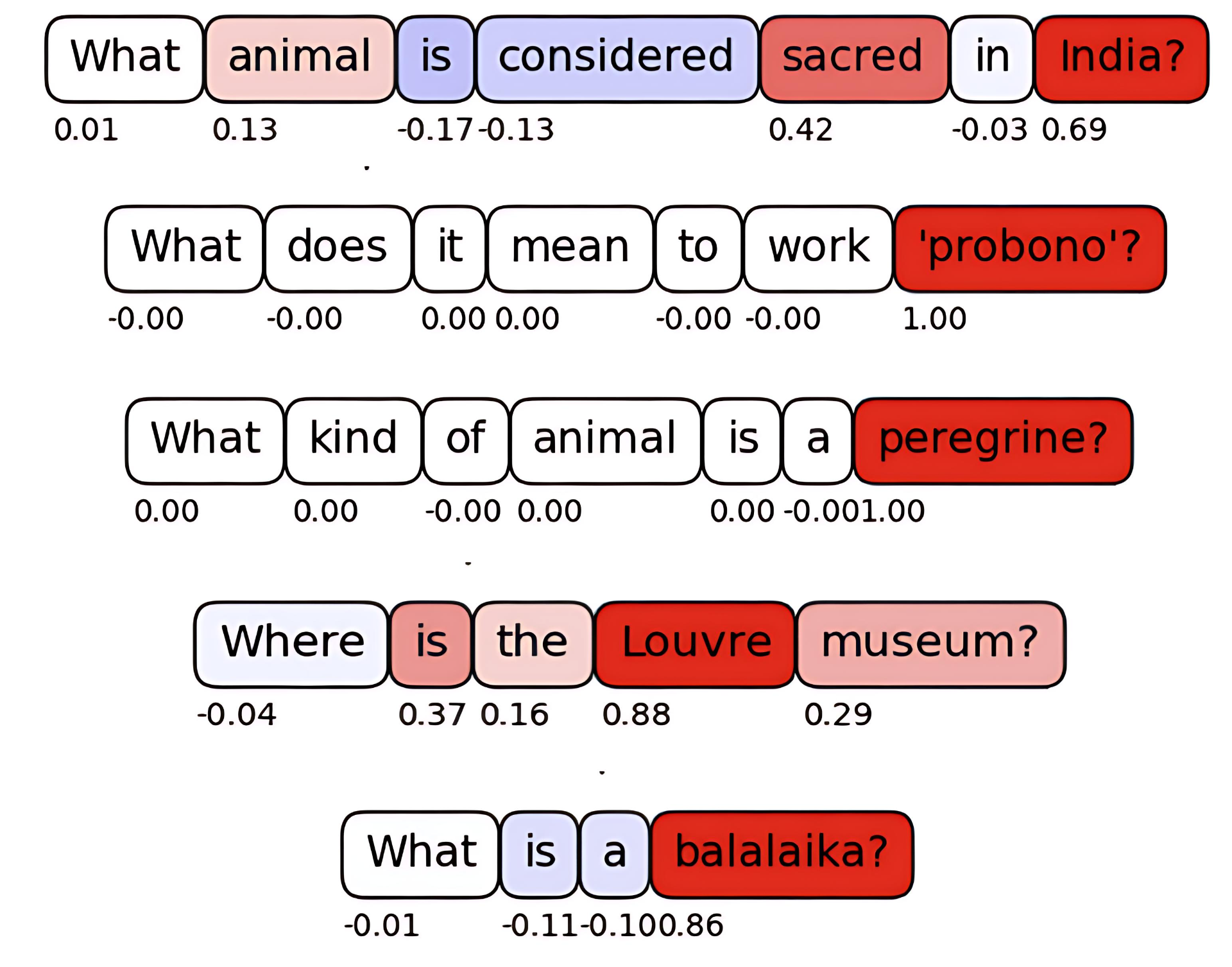Click the 'peregrine?' token box
Screen dimensions: 1232x967
993,441
